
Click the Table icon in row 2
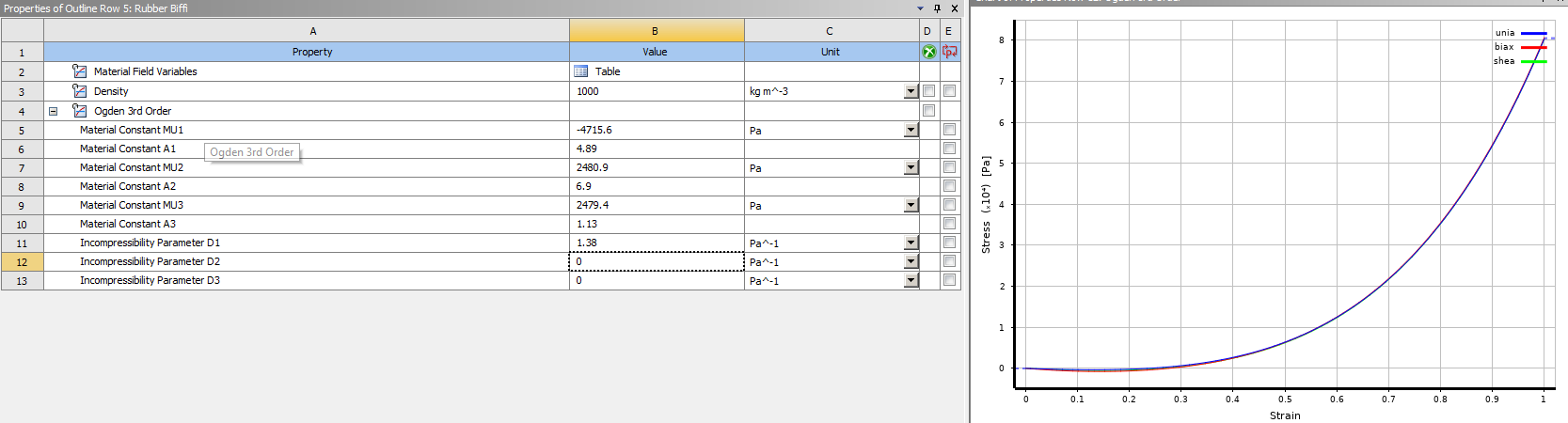click(581, 71)
